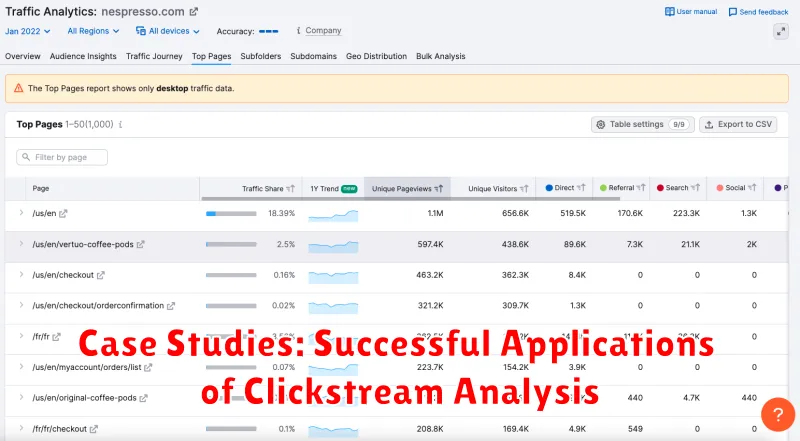This screenshot has height=441, width=800.
Task: Open the Bulk Analysis tab
Action: [440, 56]
